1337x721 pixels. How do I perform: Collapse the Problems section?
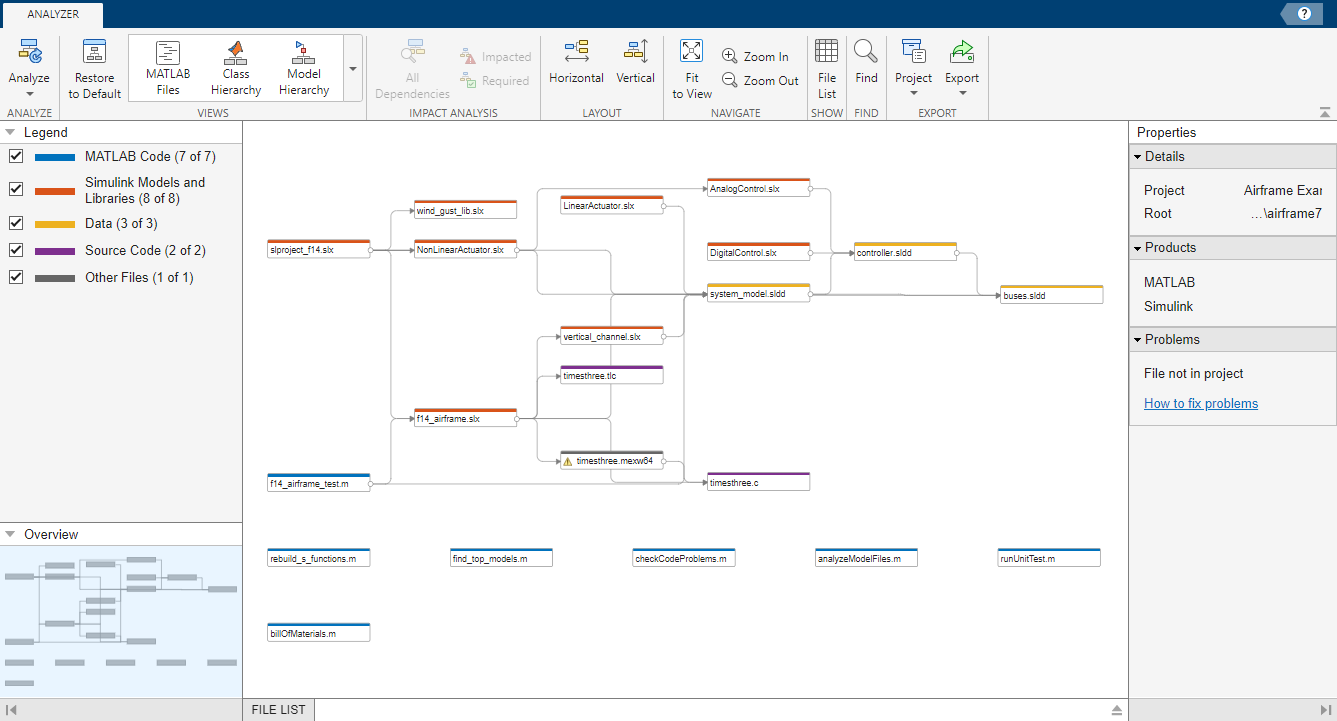1137,340
